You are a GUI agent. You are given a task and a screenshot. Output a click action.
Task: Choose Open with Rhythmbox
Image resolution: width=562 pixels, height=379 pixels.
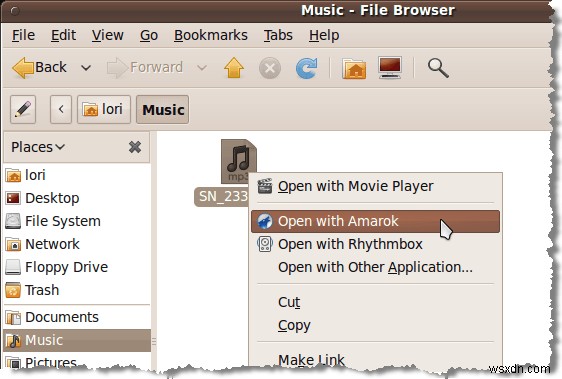(x=375, y=244)
